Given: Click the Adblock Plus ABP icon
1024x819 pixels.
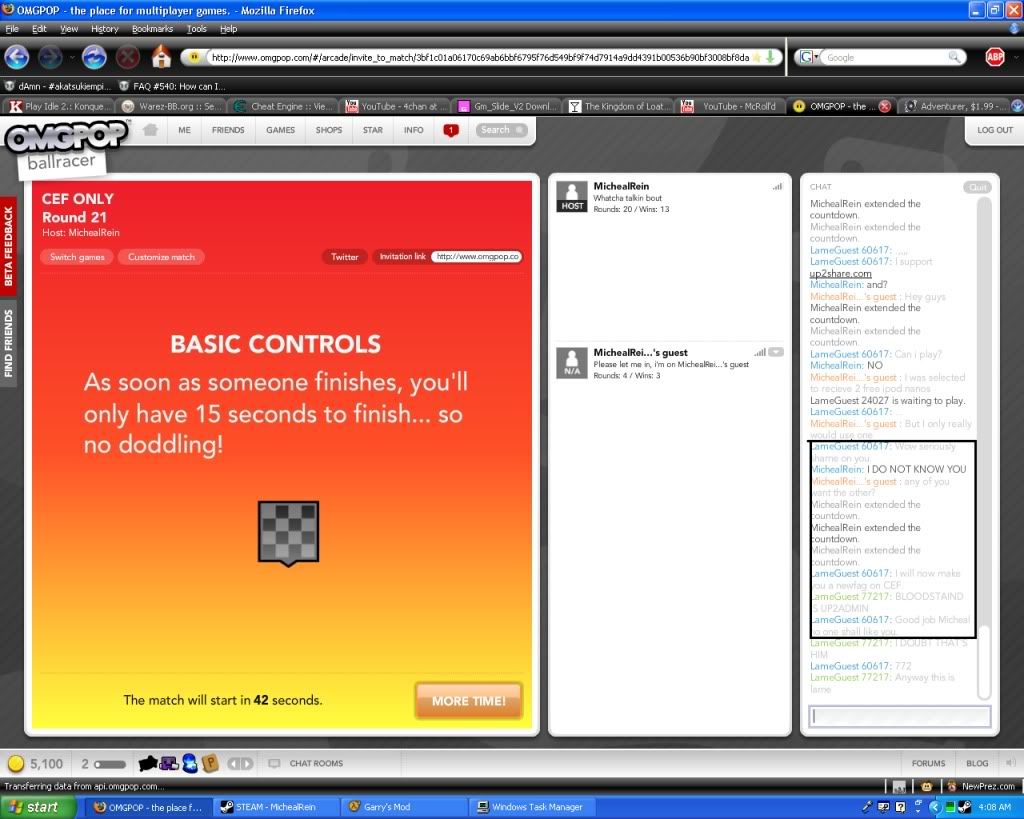Looking at the screenshot, I should click(994, 57).
